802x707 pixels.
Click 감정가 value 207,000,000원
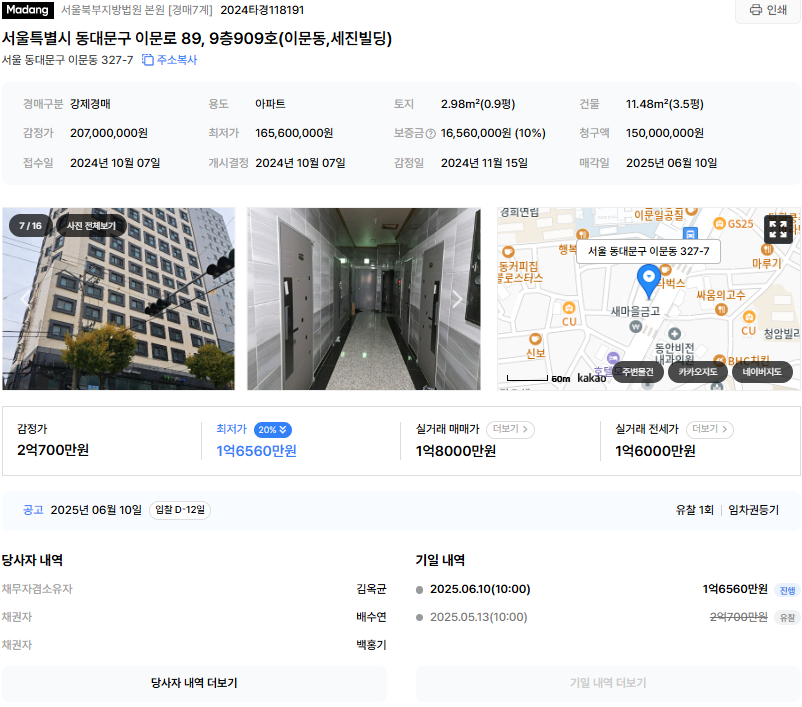click(x=109, y=134)
